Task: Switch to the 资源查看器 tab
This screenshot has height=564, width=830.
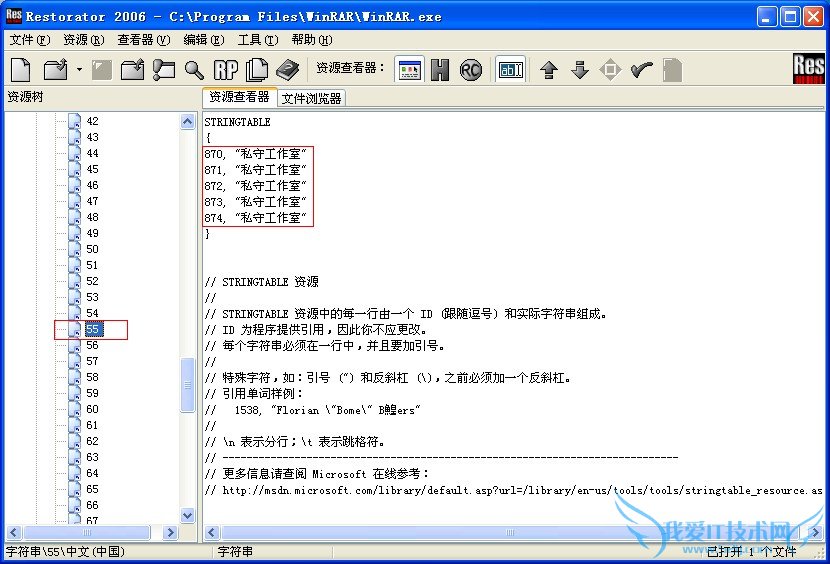Action: (x=239, y=97)
